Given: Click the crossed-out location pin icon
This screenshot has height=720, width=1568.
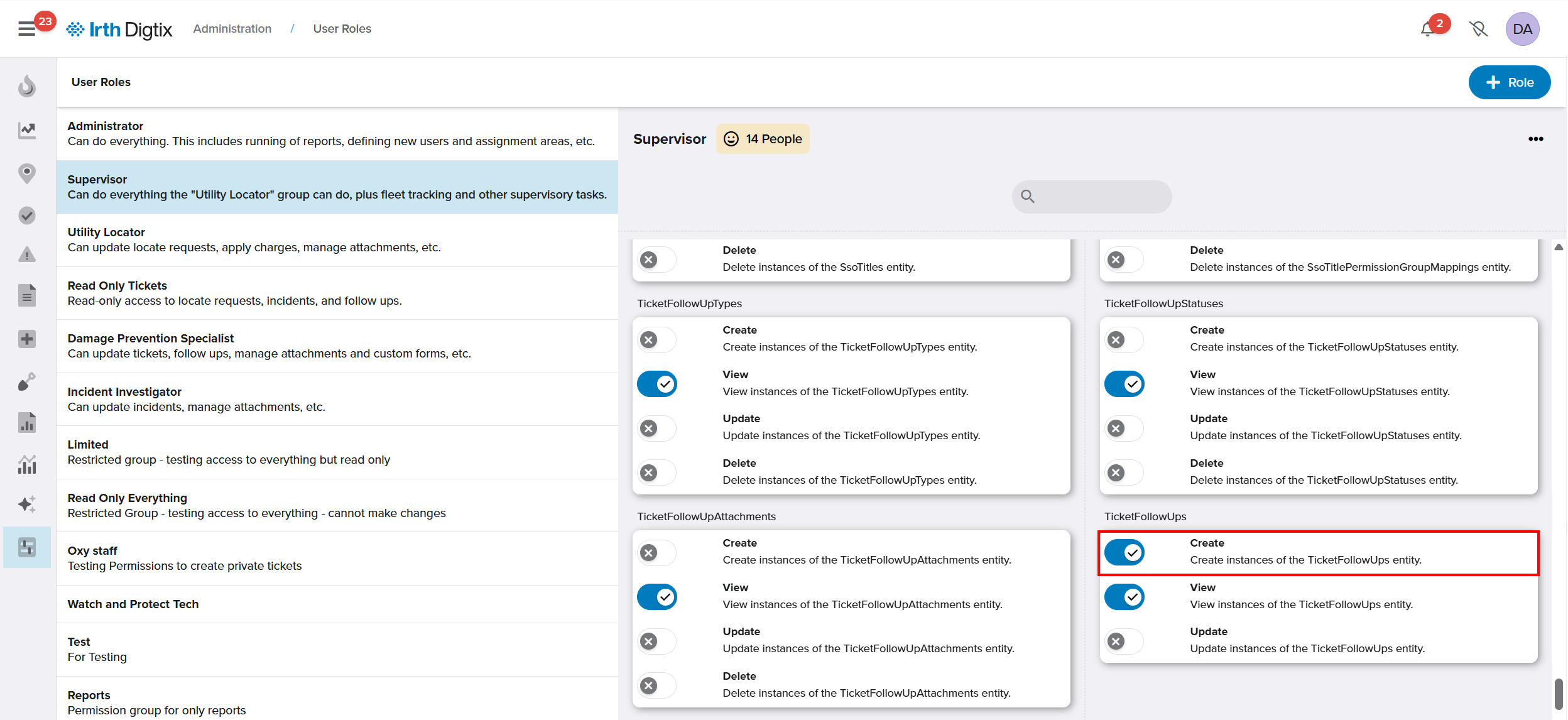Looking at the screenshot, I should pos(1478,29).
